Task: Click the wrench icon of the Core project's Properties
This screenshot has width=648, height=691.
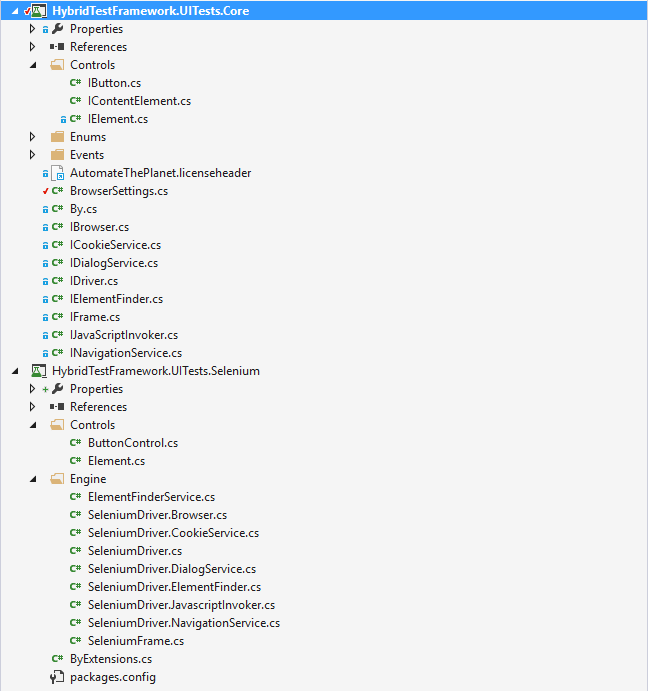Action: tap(57, 29)
